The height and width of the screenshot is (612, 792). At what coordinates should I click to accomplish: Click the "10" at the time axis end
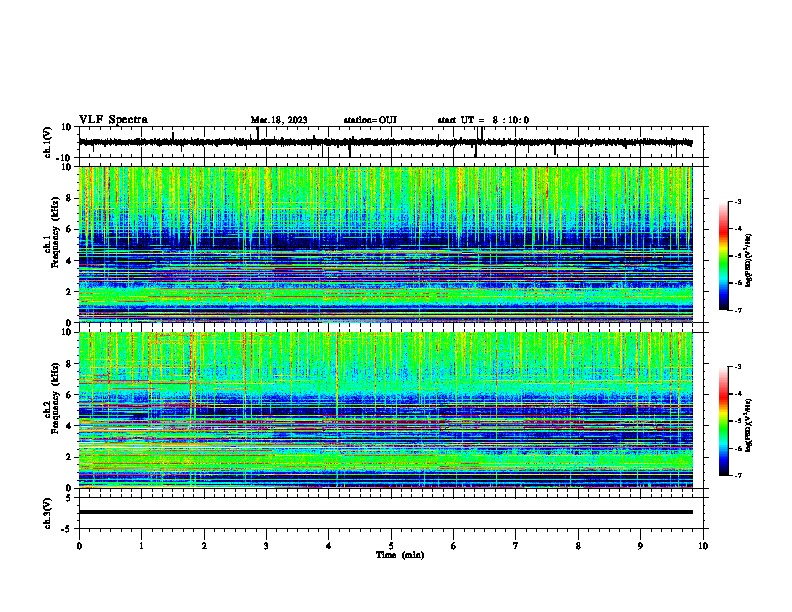(x=703, y=546)
